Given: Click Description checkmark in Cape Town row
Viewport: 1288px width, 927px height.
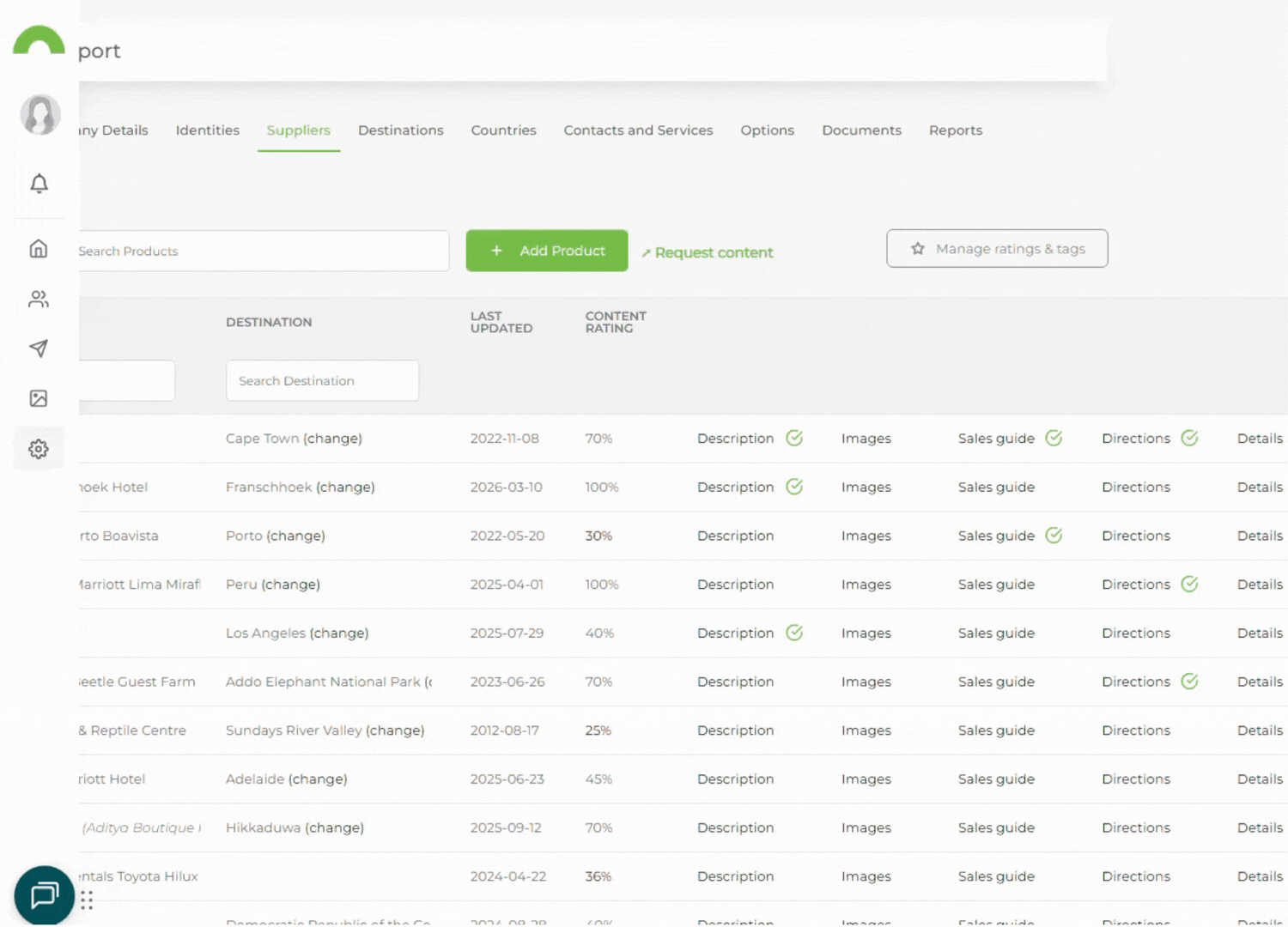Looking at the screenshot, I should [x=794, y=439].
